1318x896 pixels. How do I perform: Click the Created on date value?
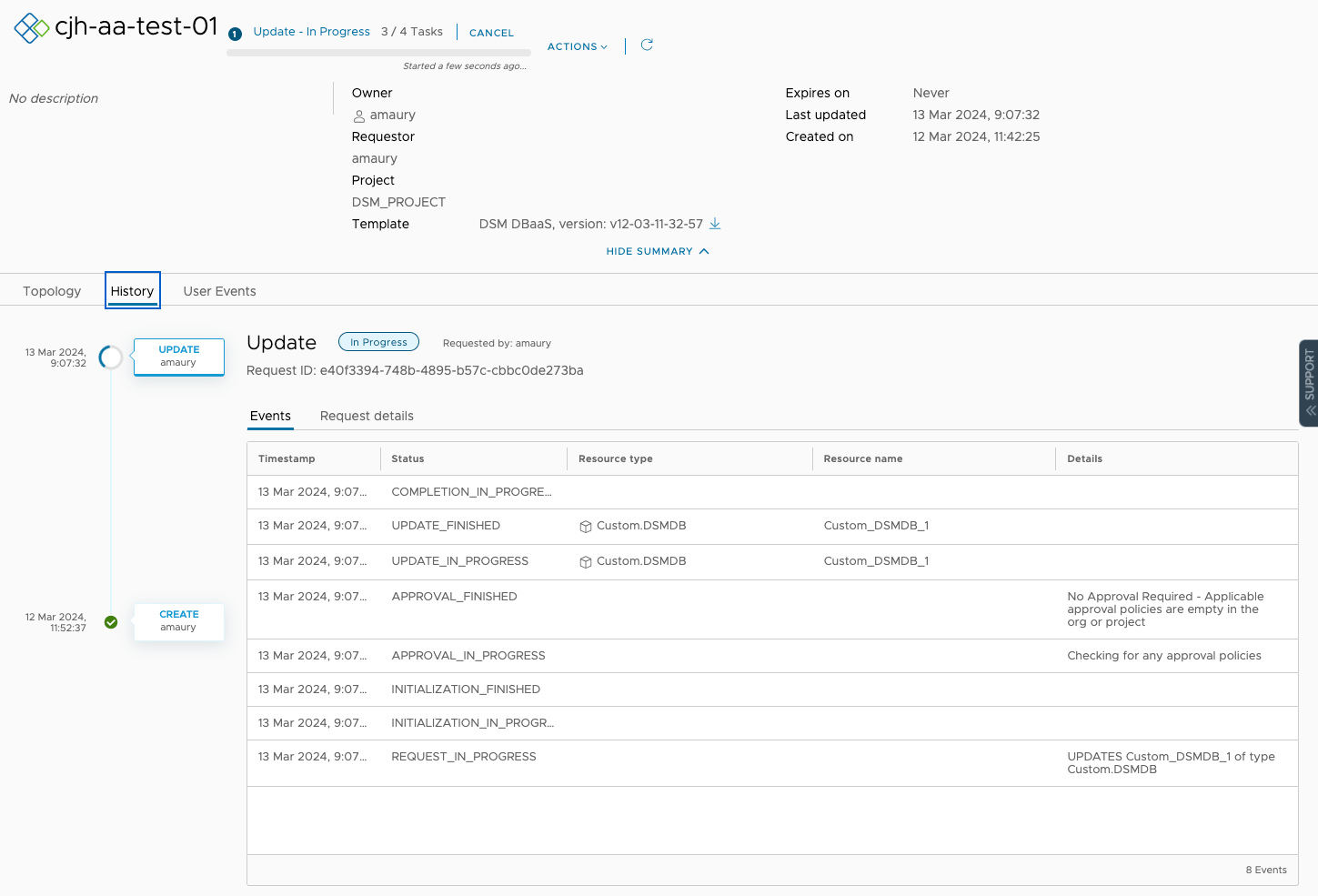(x=976, y=136)
